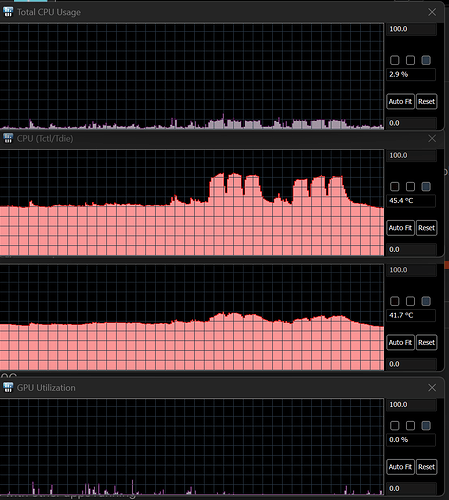Click Reset in Total CPU Usage panel
Screen dimensions: 449x500
(x=426, y=101)
